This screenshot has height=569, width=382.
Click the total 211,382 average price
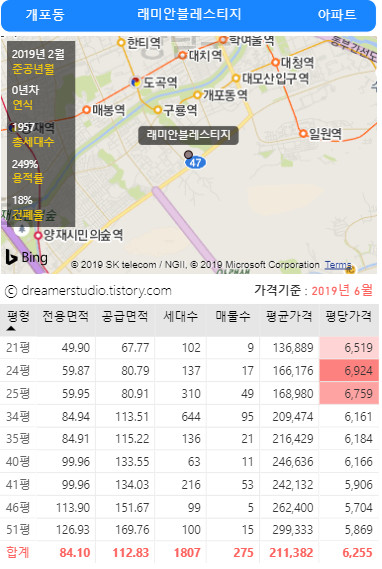291,553
